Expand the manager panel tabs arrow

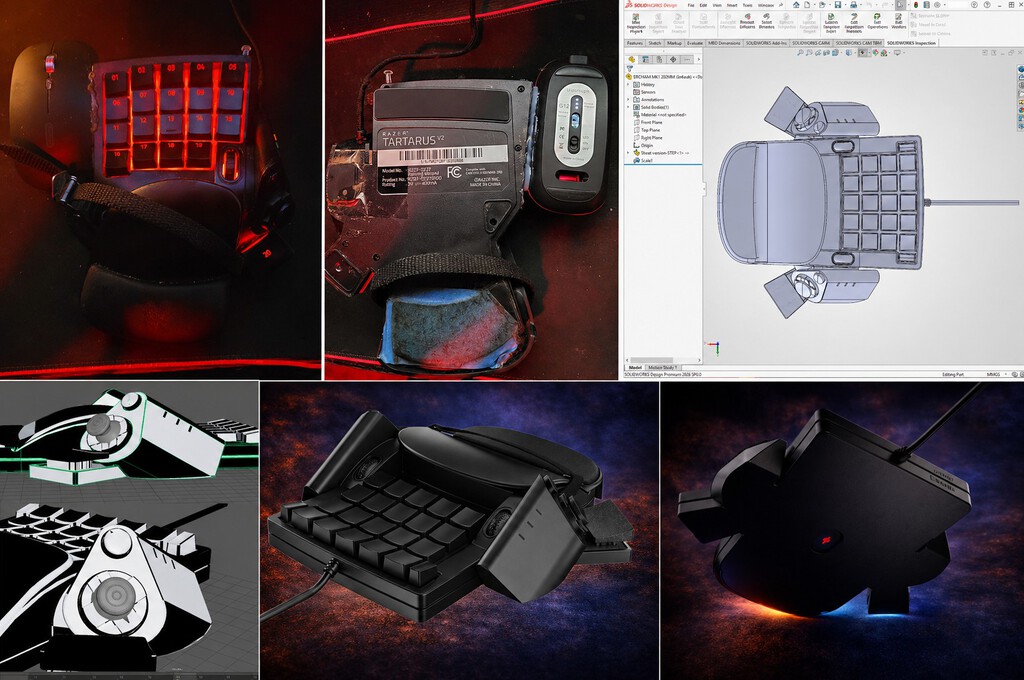699,59
